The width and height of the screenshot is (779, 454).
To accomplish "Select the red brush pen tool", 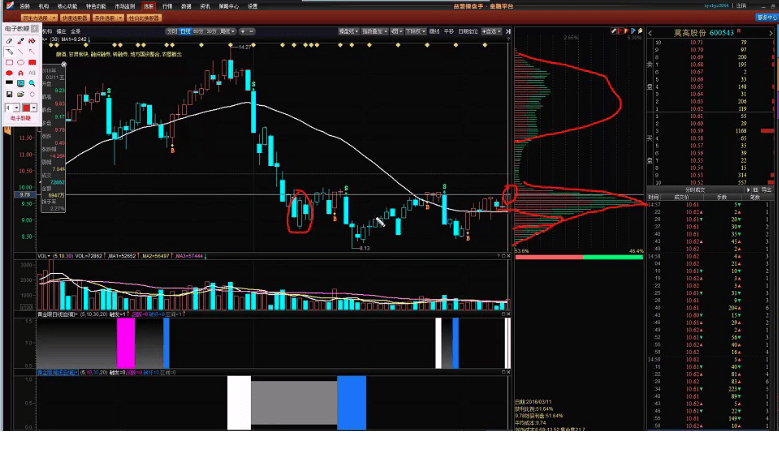I will 20,41.
